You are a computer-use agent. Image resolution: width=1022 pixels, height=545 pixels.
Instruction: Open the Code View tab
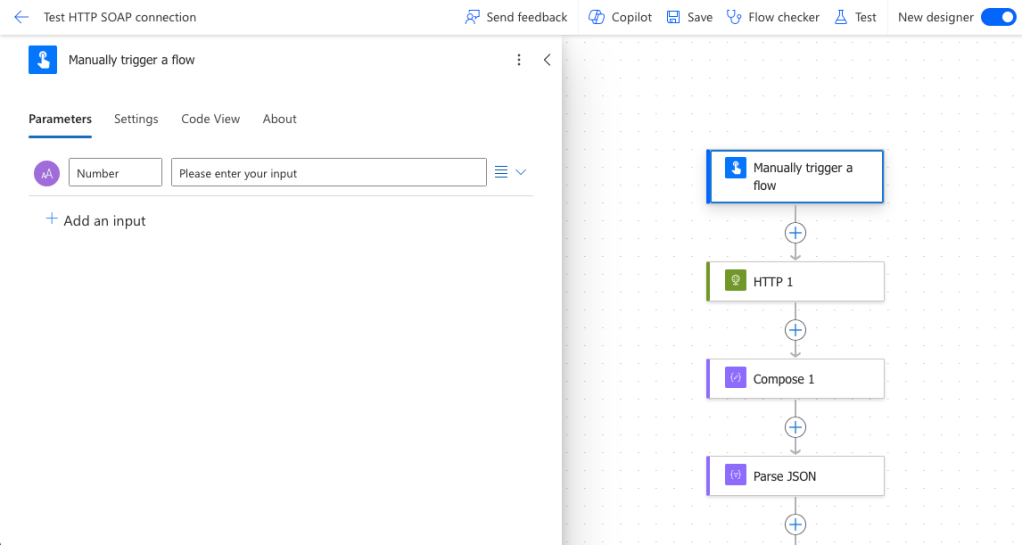pyautogui.click(x=210, y=119)
